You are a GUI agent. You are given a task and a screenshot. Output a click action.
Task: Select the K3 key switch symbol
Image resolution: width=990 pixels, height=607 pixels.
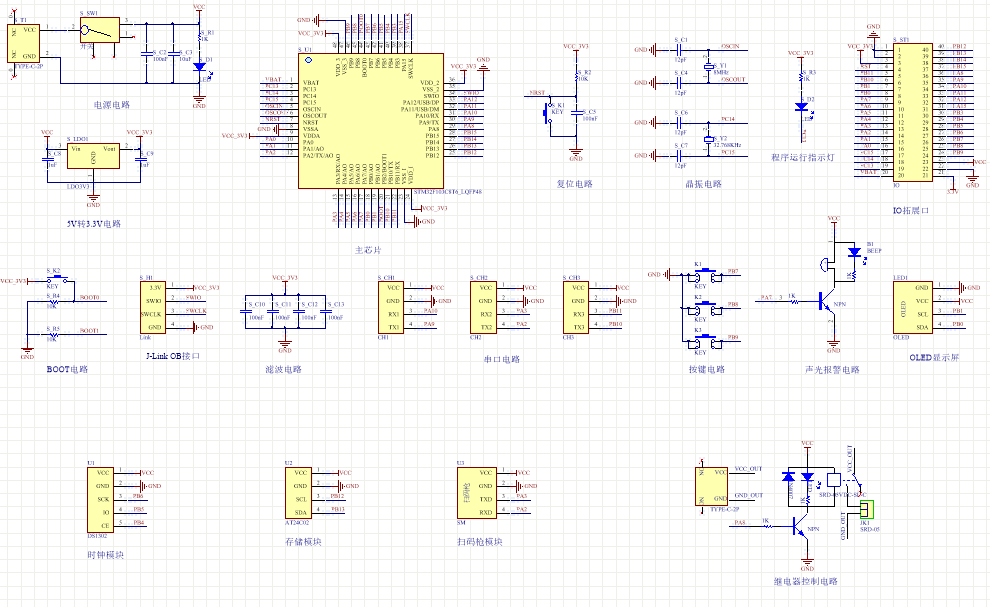tap(707, 342)
